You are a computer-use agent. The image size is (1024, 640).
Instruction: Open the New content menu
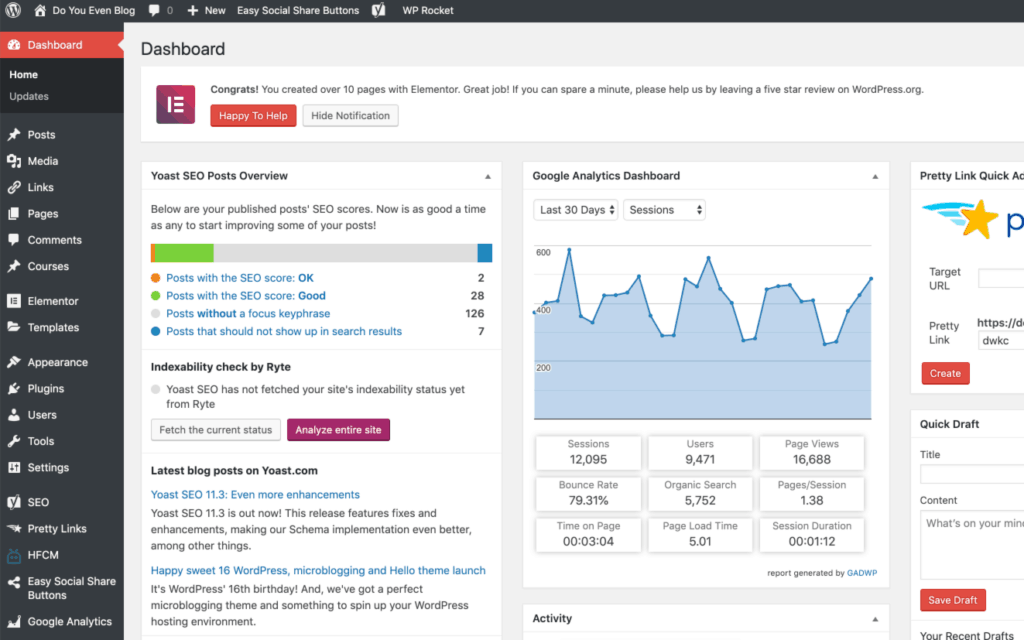(x=206, y=10)
